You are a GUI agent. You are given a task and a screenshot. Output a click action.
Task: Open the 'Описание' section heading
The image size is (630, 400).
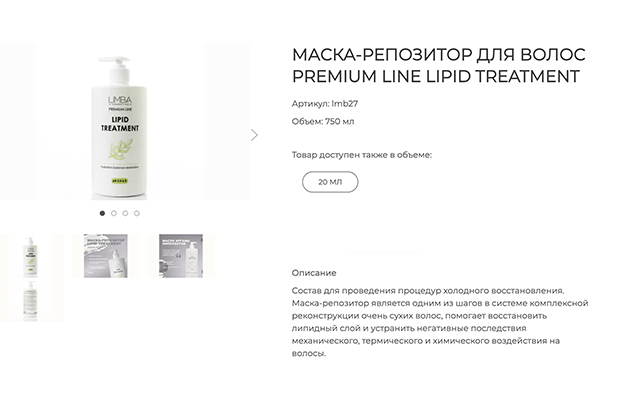click(x=314, y=273)
